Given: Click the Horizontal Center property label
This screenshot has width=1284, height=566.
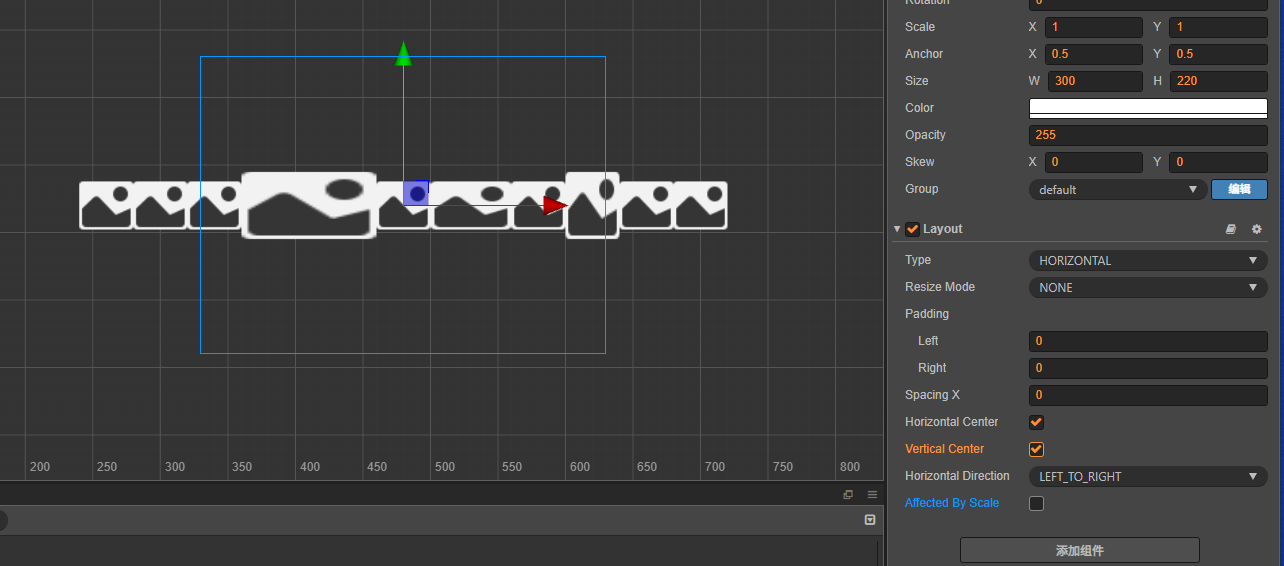Looking at the screenshot, I should [x=952, y=422].
